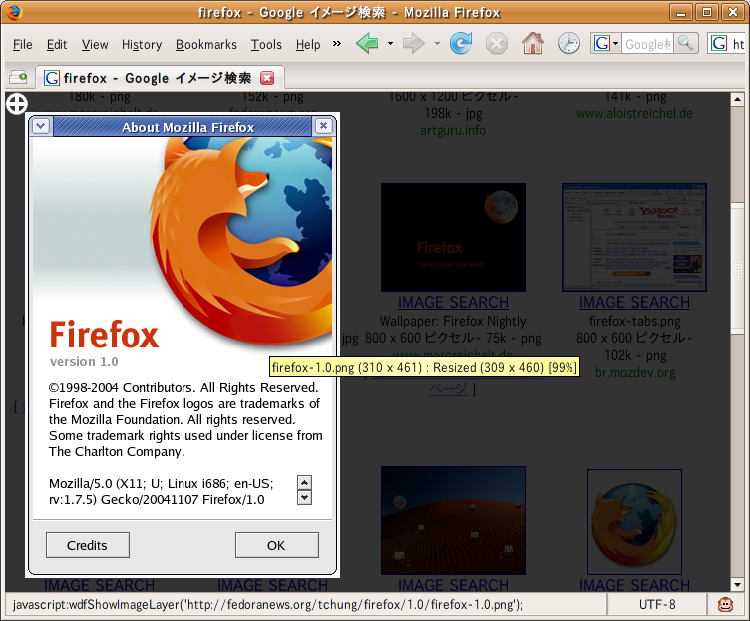Click the OK button in the About dialog
Image resolution: width=750 pixels, height=621 pixels.
click(276, 545)
